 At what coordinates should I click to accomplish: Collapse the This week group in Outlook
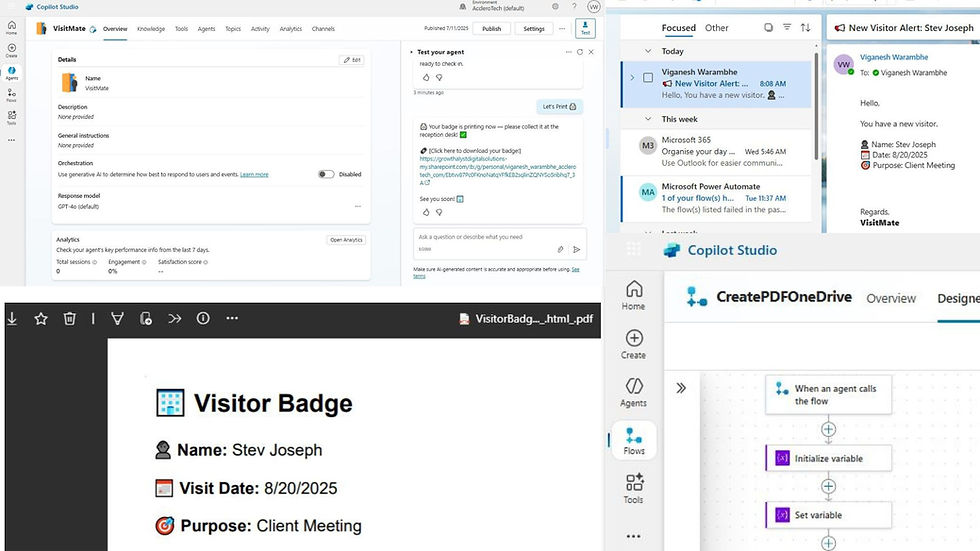648,119
